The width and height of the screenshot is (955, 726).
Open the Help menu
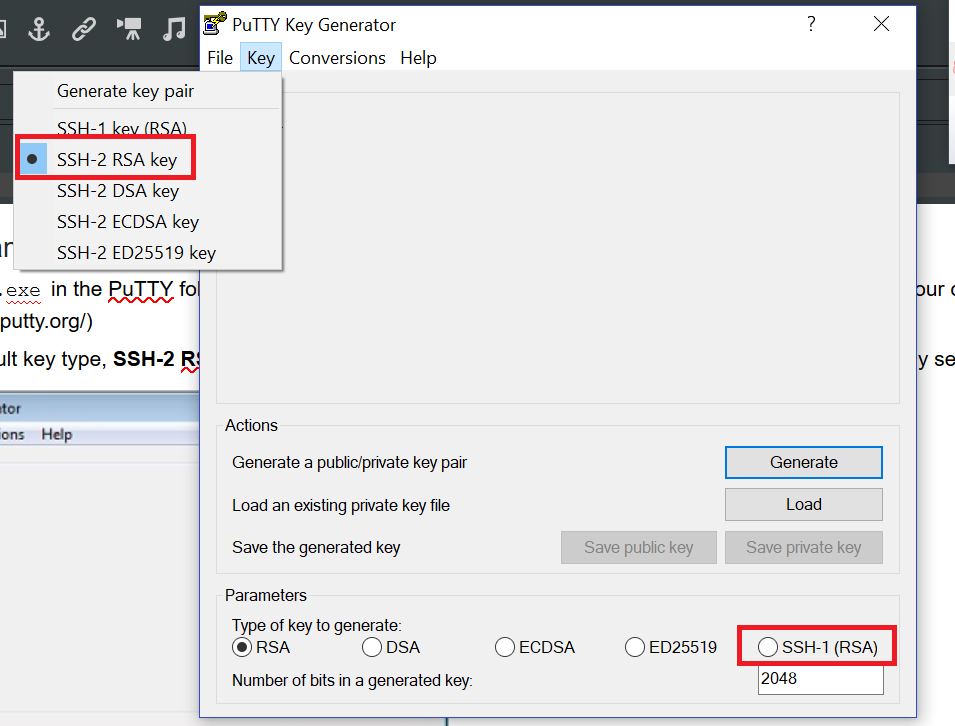pyautogui.click(x=418, y=57)
